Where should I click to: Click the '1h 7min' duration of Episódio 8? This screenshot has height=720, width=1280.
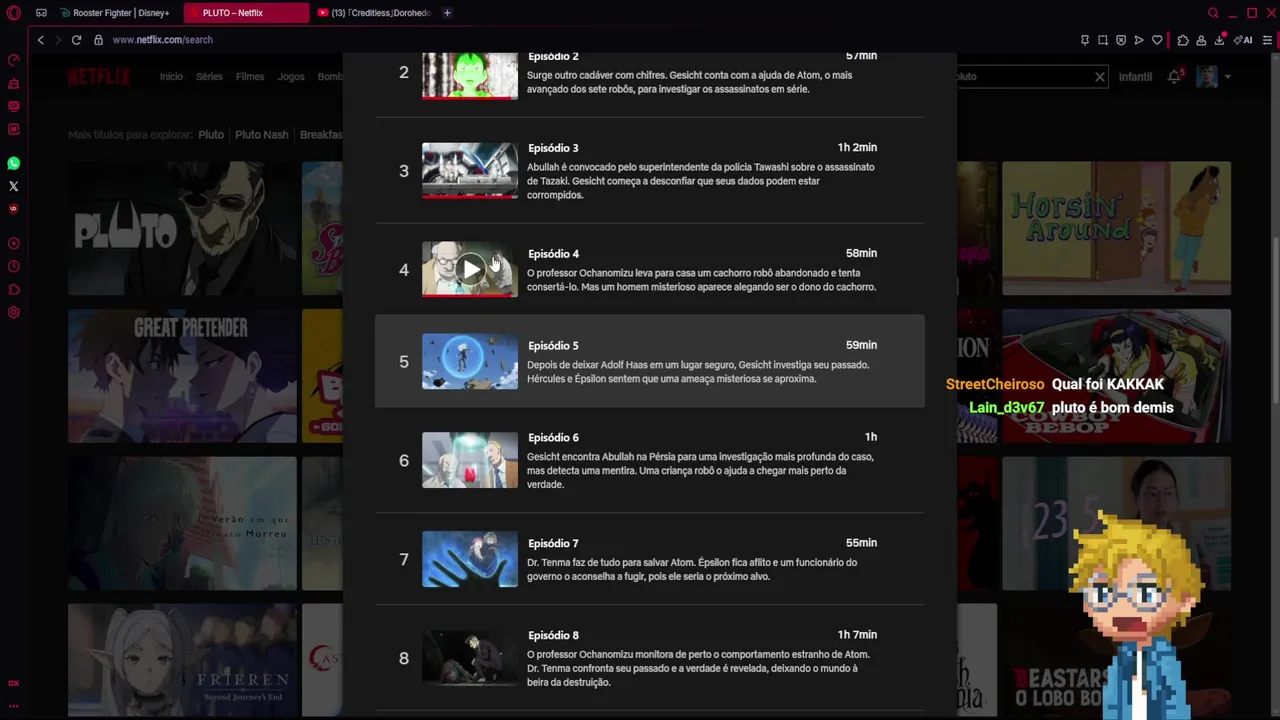coord(857,635)
